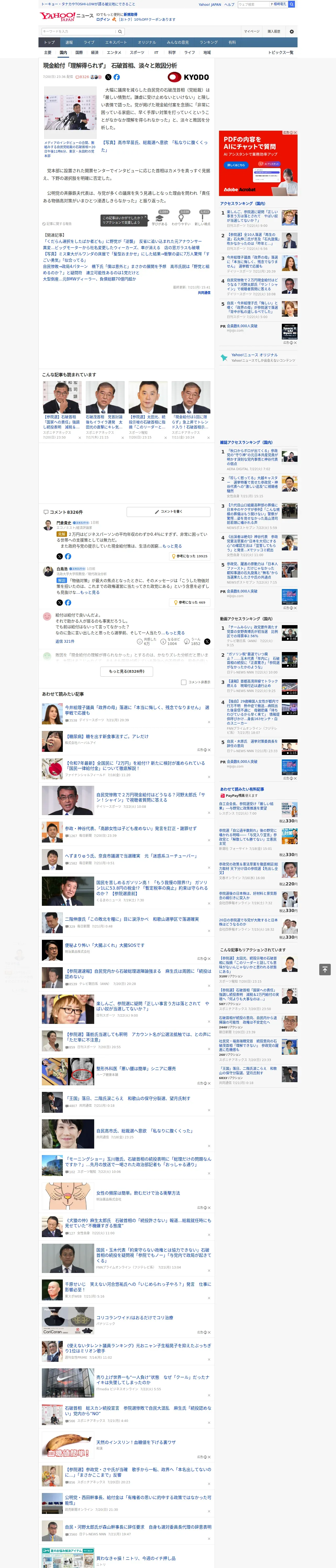The image size is (336, 1568).
Task: Click the Yahoo!ニュース オリジナル bird icon
Action: 225,358
